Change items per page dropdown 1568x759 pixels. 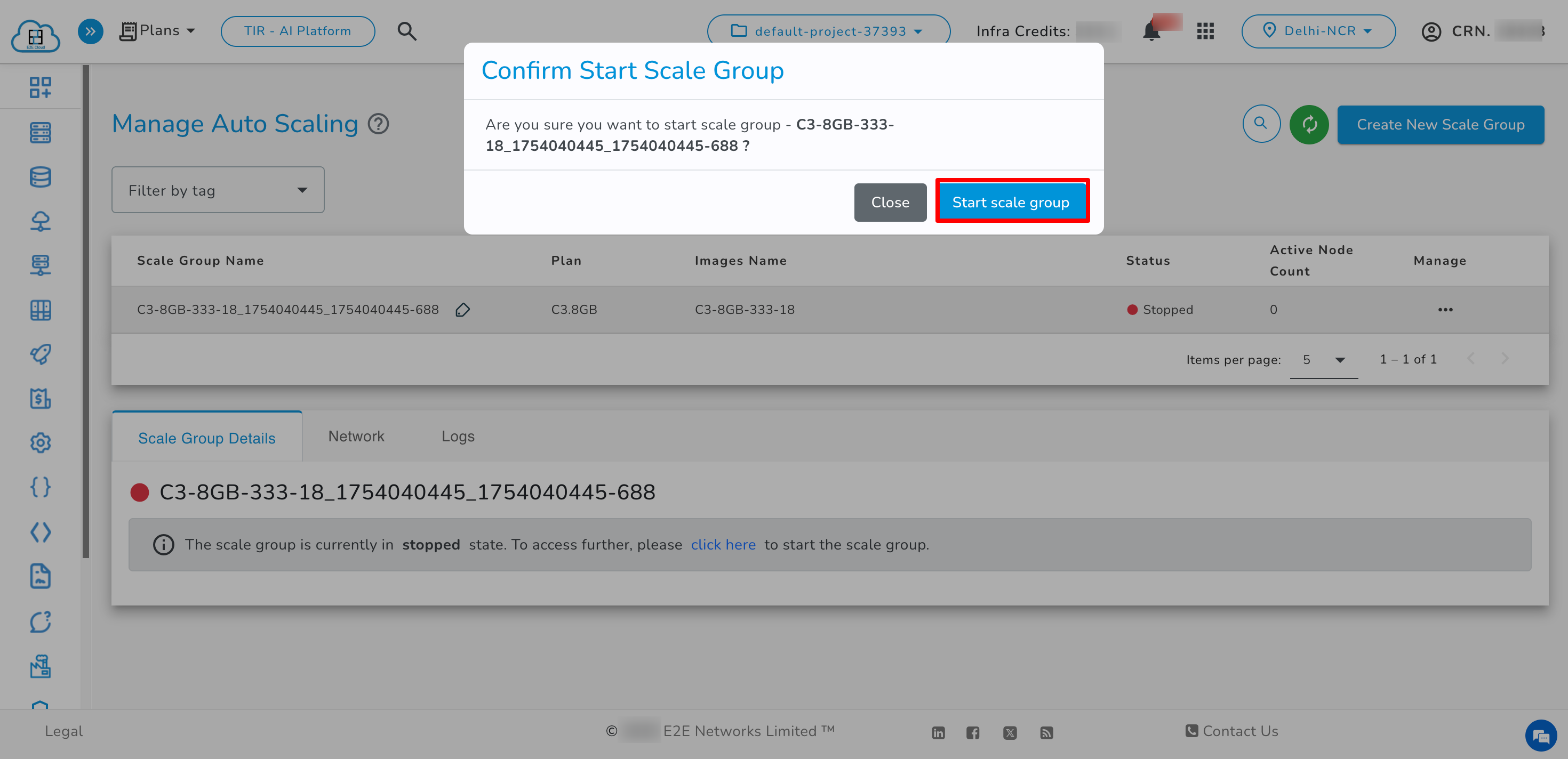coord(1323,359)
